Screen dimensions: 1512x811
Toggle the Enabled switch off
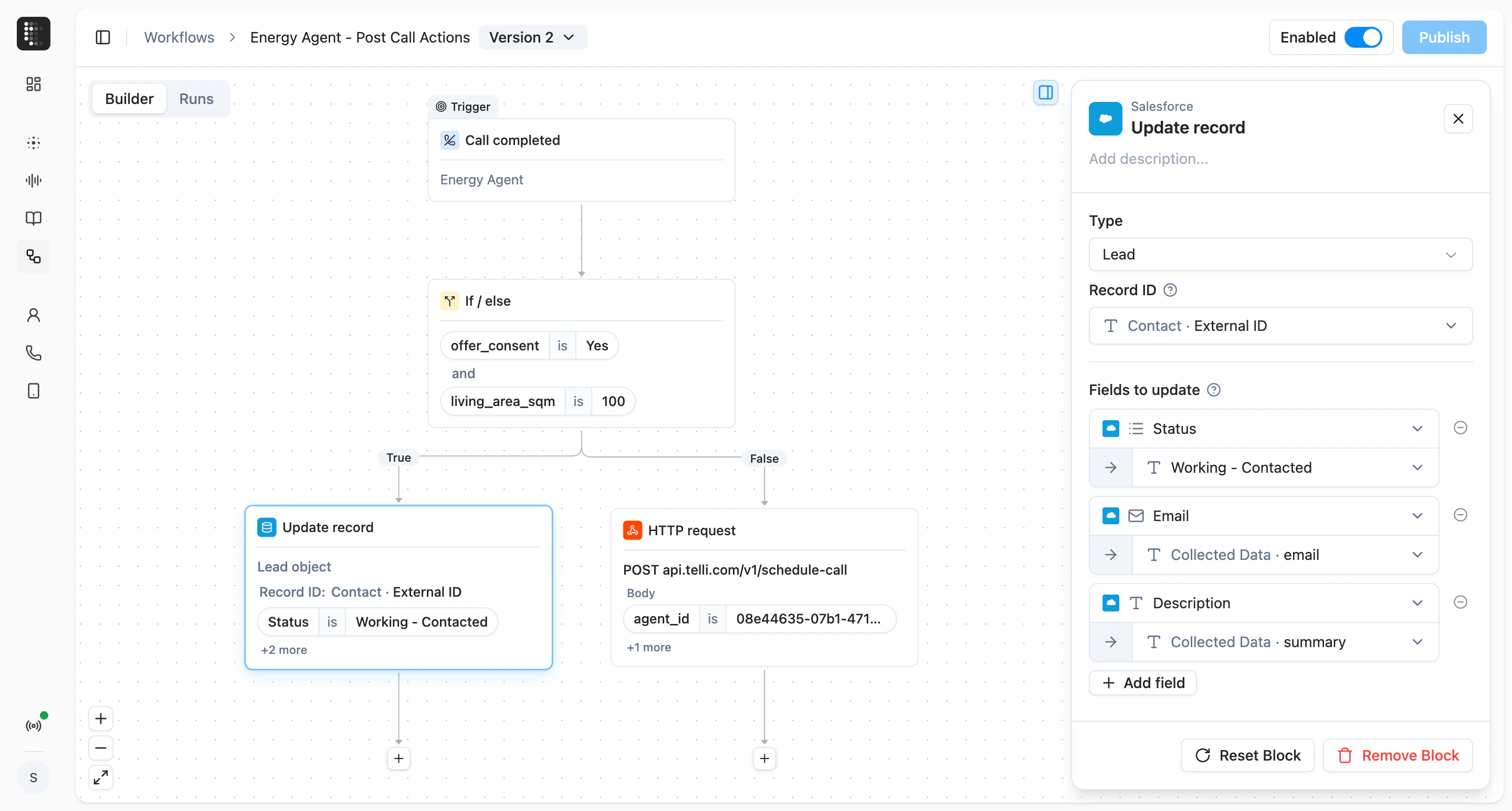pos(1363,38)
